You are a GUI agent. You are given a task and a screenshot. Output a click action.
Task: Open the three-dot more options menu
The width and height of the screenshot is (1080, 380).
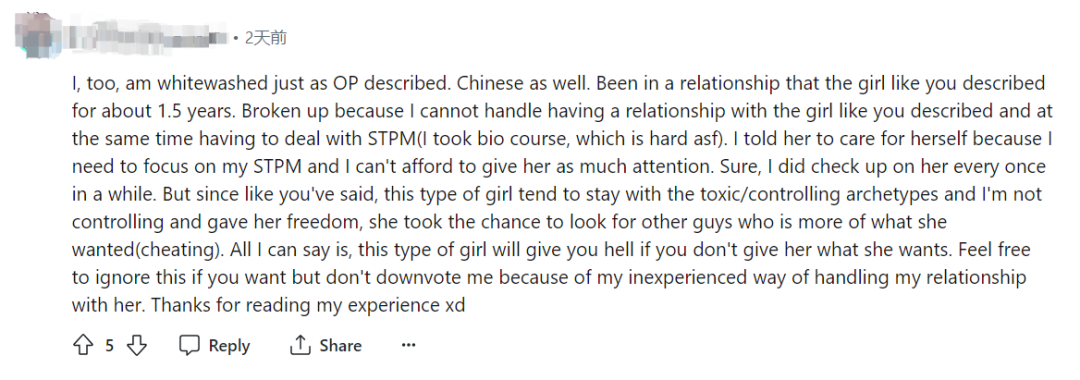408,345
